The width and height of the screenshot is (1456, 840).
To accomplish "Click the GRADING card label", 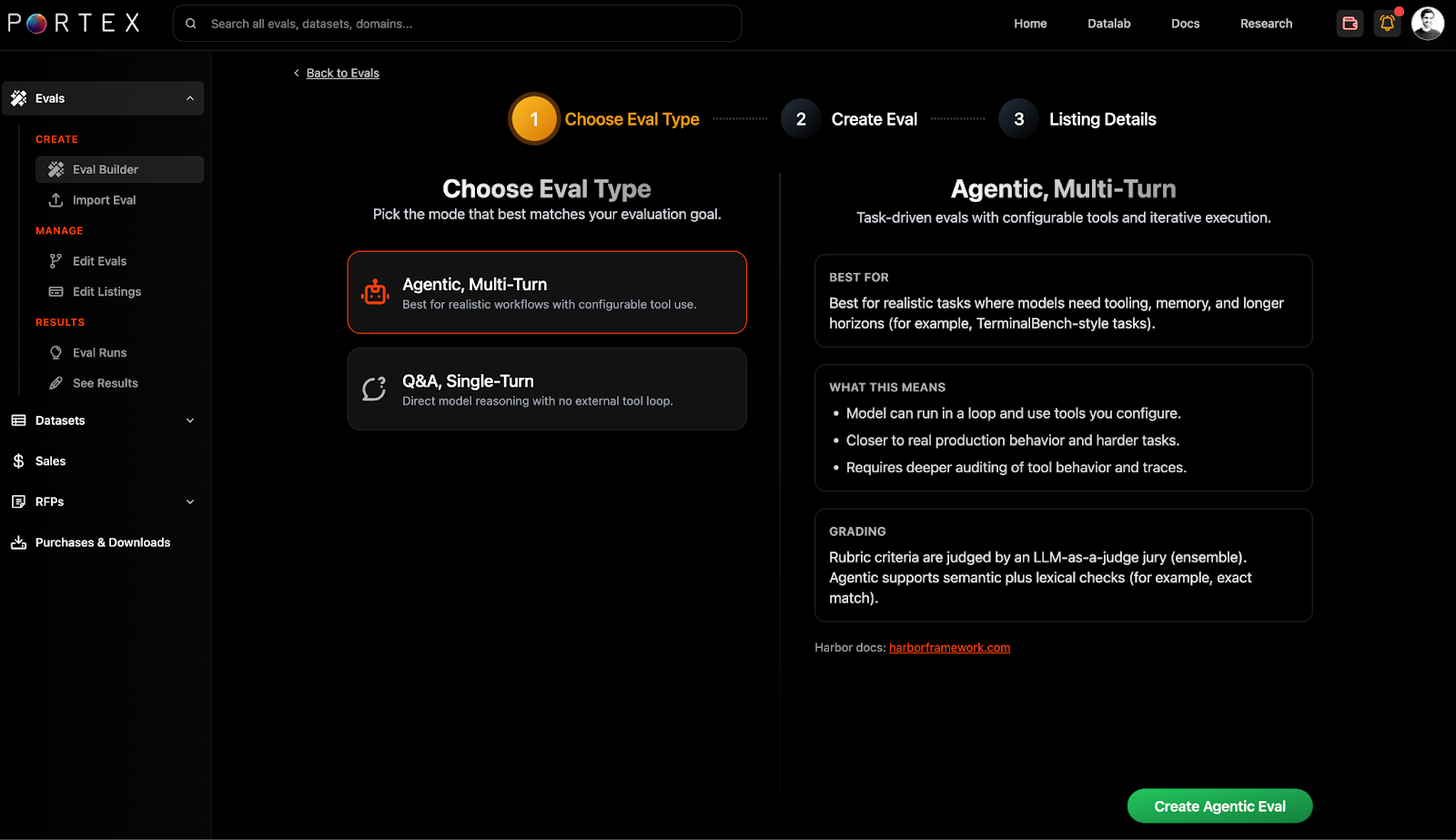I will [857, 531].
